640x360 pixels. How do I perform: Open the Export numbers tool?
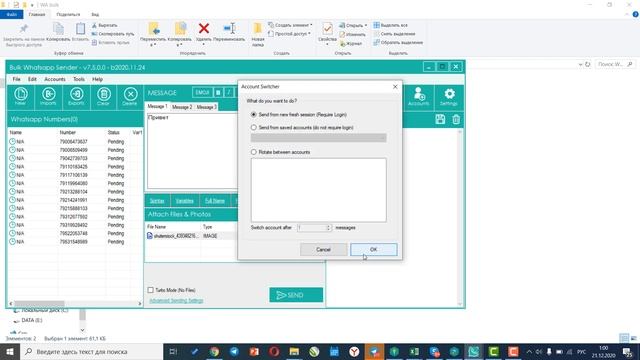(x=76, y=97)
